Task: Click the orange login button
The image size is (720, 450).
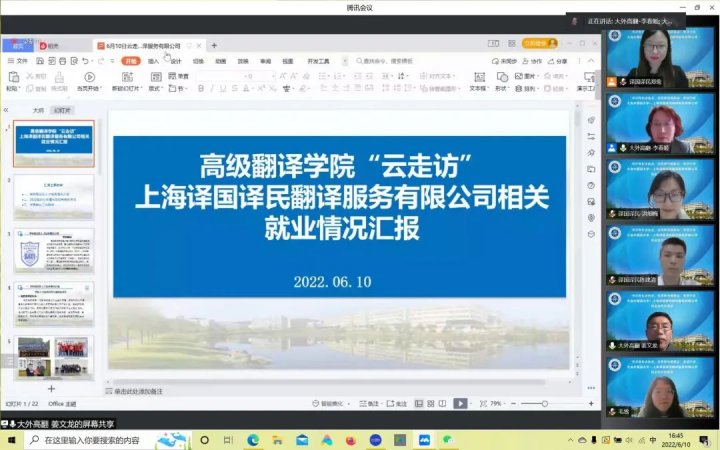Action: coord(539,44)
